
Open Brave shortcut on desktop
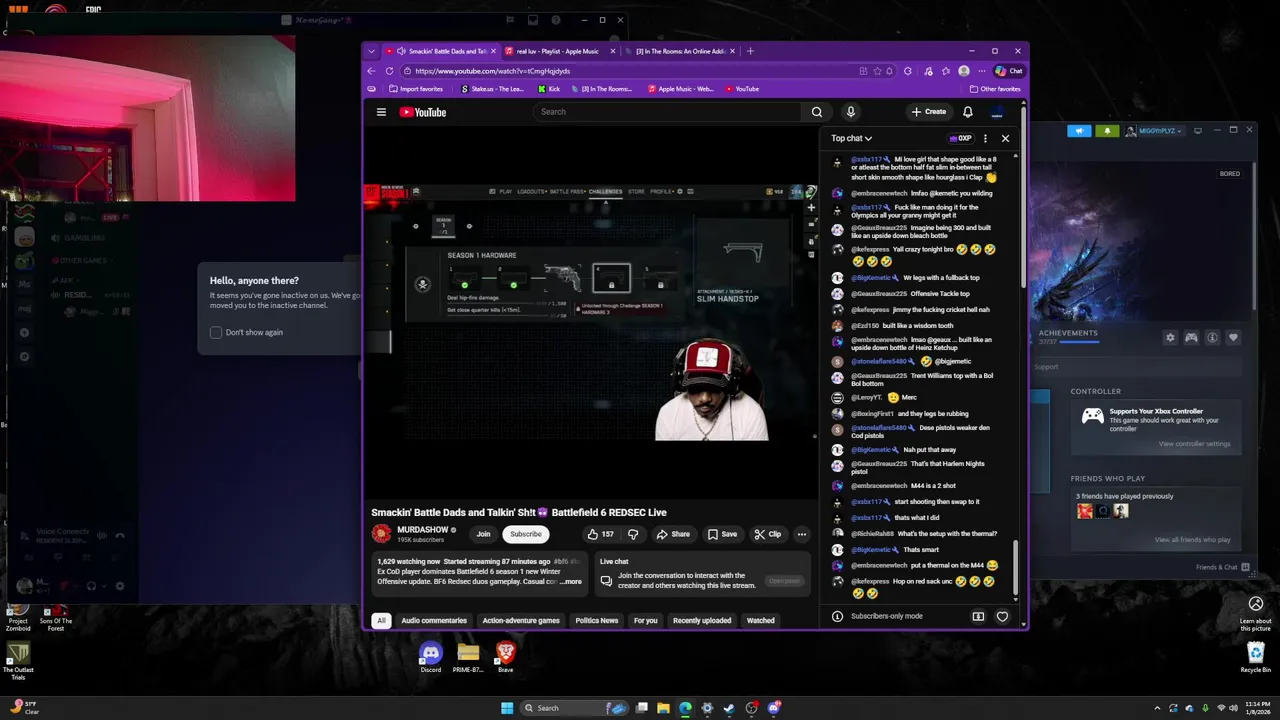(506, 657)
